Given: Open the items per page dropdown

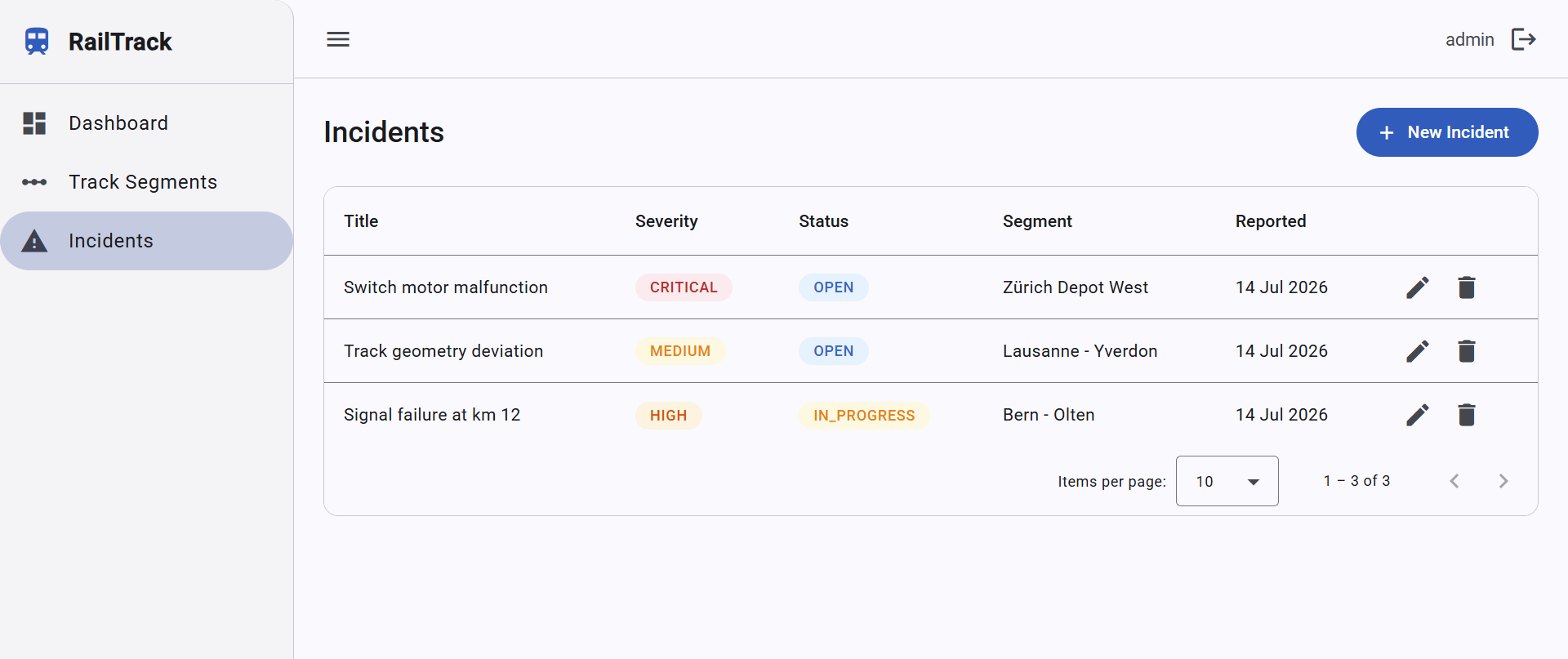Looking at the screenshot, I should (x=1227, y=481).
